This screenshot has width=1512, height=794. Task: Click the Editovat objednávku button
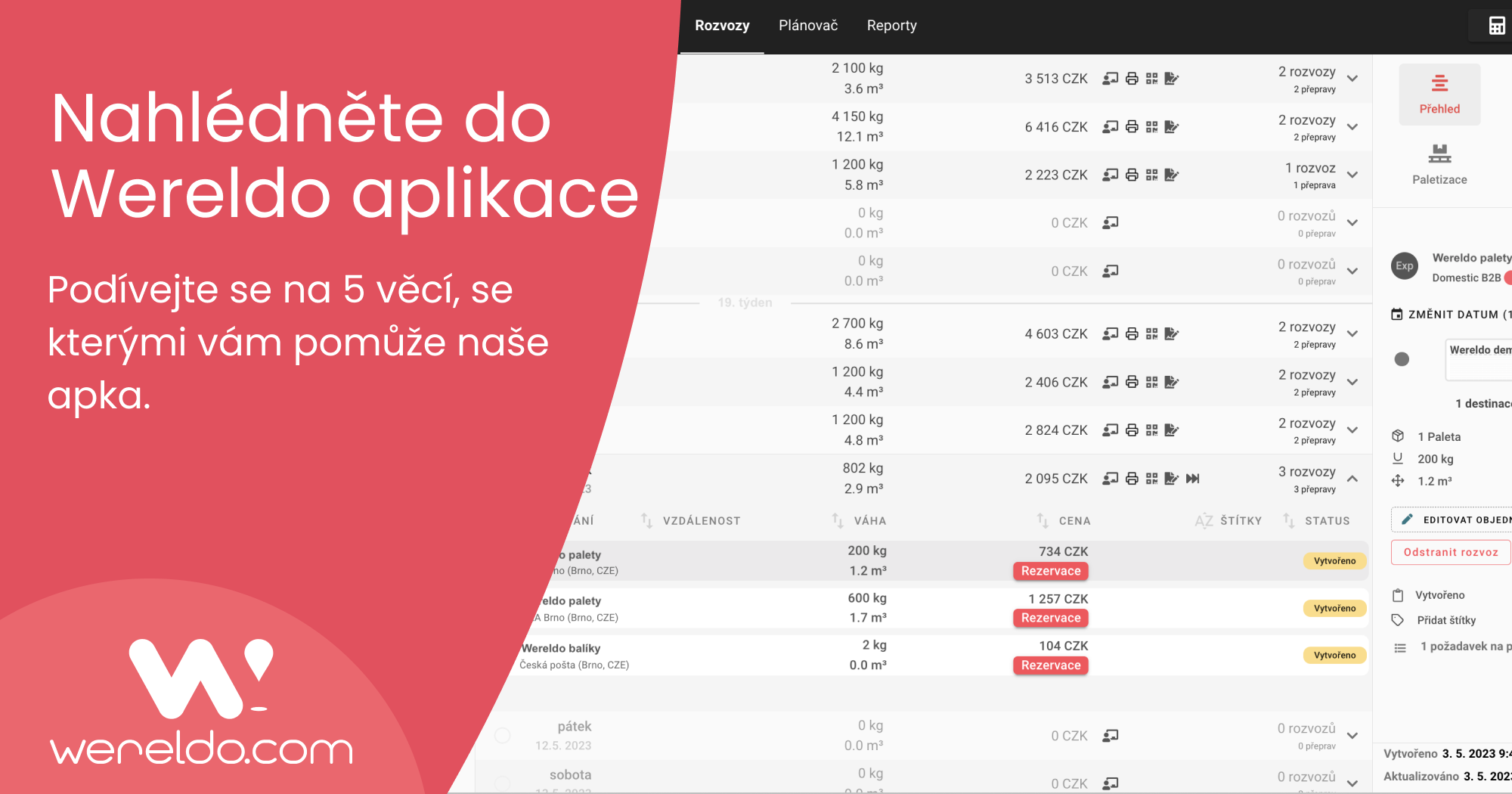click(1451, 520)
